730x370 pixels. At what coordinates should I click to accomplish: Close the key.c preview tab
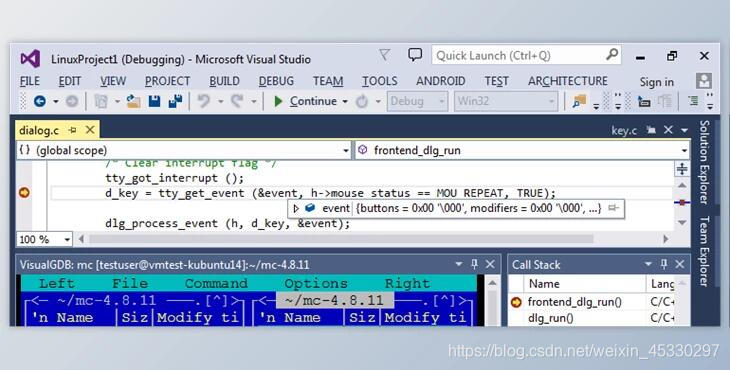click(668, 130)
